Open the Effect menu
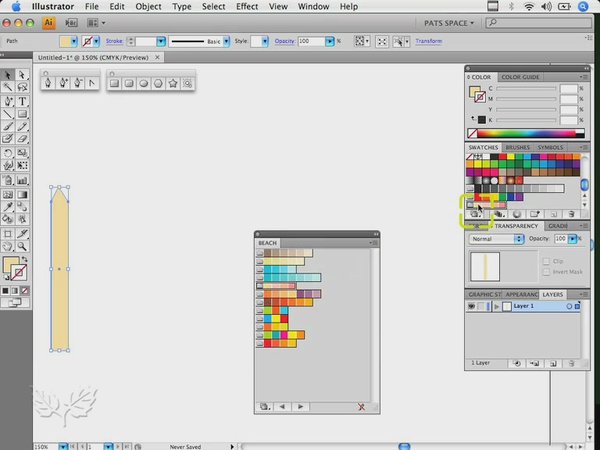The height and width of the screenshot is (450, 600). point(246,7)
